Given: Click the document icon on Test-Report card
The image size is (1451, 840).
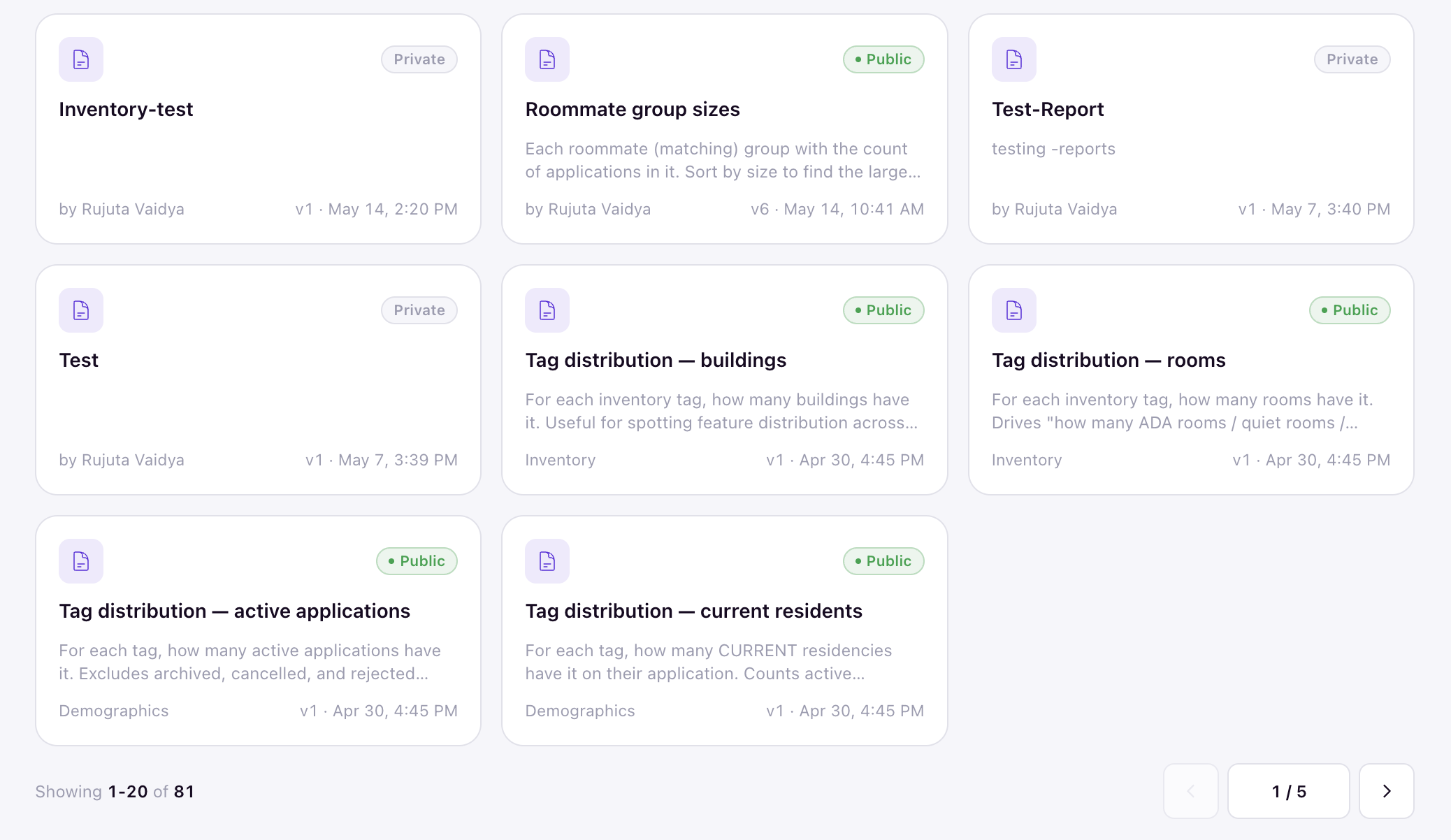Looking at the screenshot, I should pos(1014,59).
